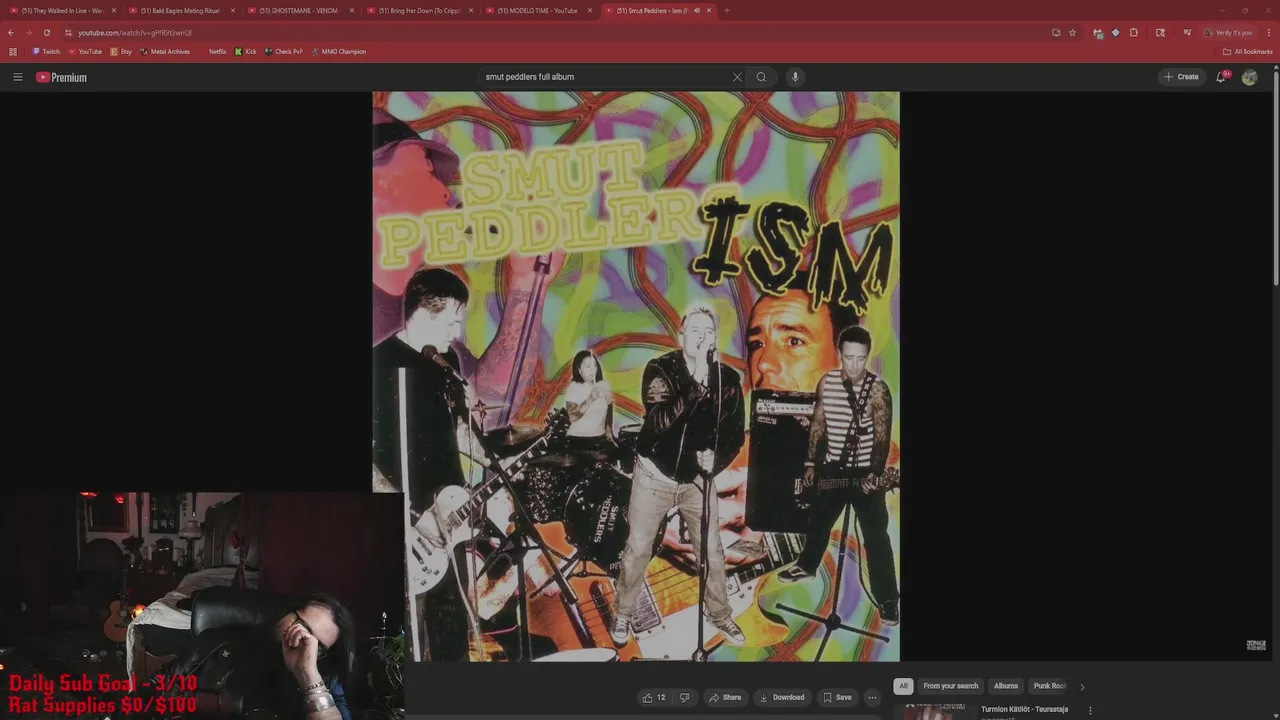Open the Extensions puzzle icon
Screen dimensions: 1280x720
pos(1134,32)
